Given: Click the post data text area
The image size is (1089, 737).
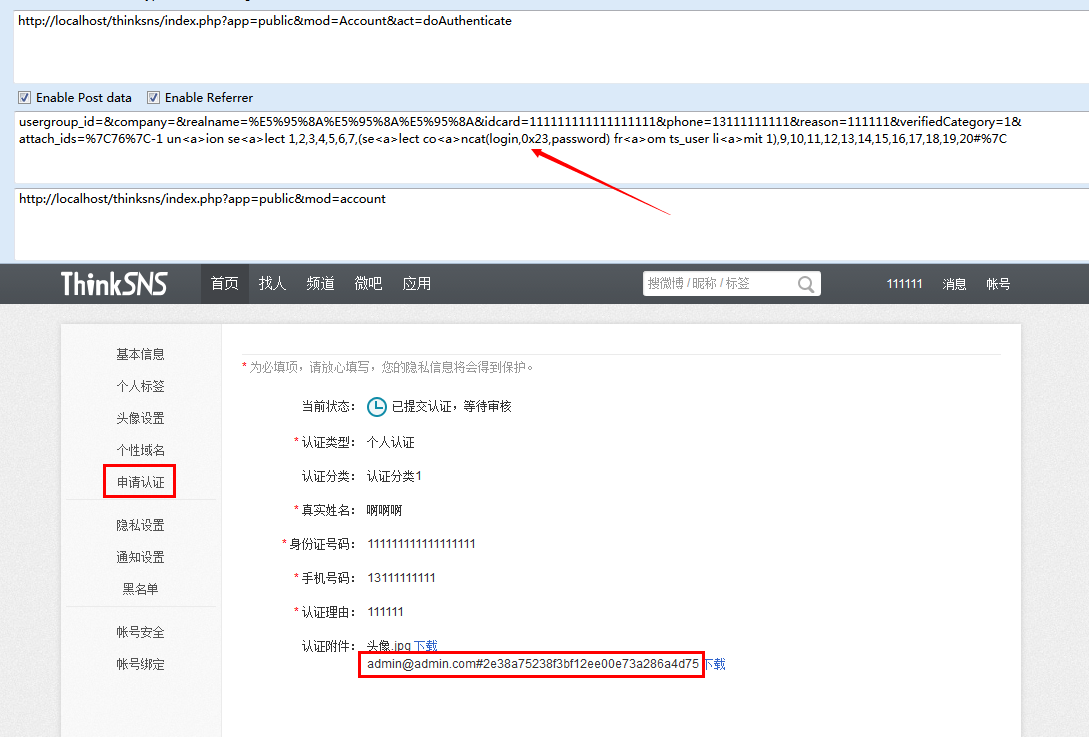Looking at the screenshot, I should 551,147.
